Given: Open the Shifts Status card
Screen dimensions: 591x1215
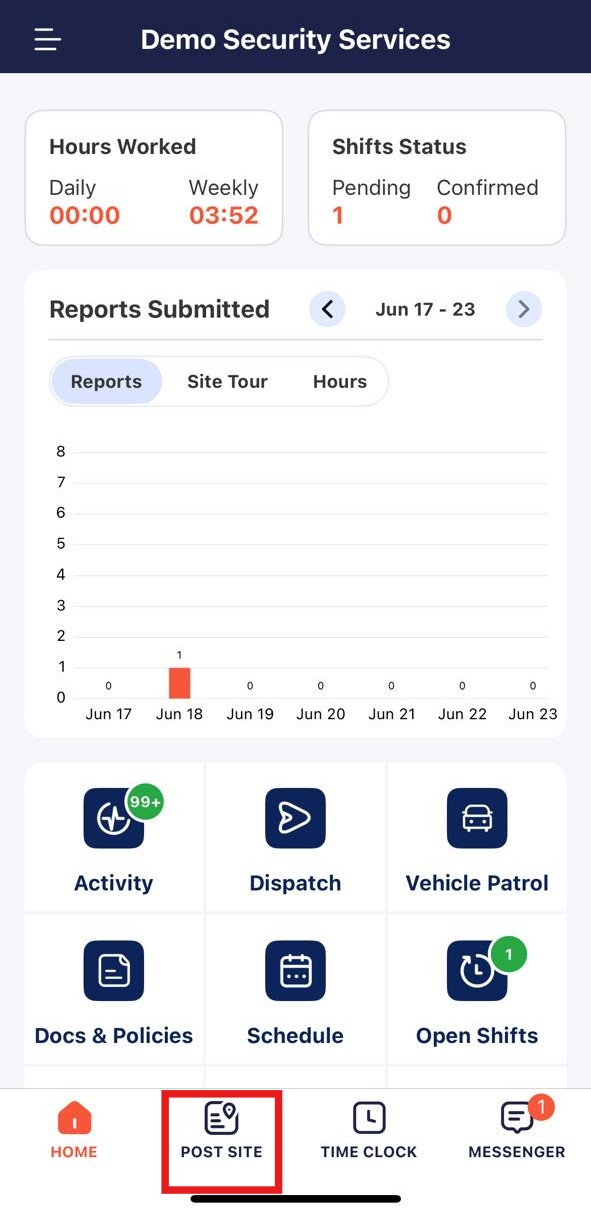Looking at the screenshot, I should [437, 178].
